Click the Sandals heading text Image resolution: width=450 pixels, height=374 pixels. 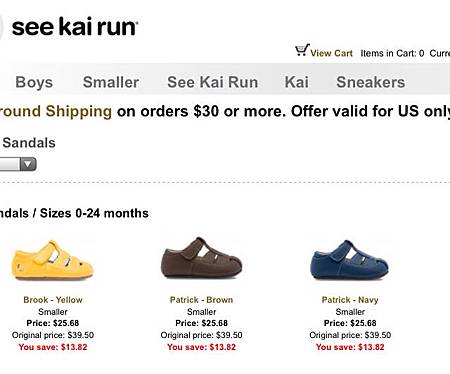point(29,143)
